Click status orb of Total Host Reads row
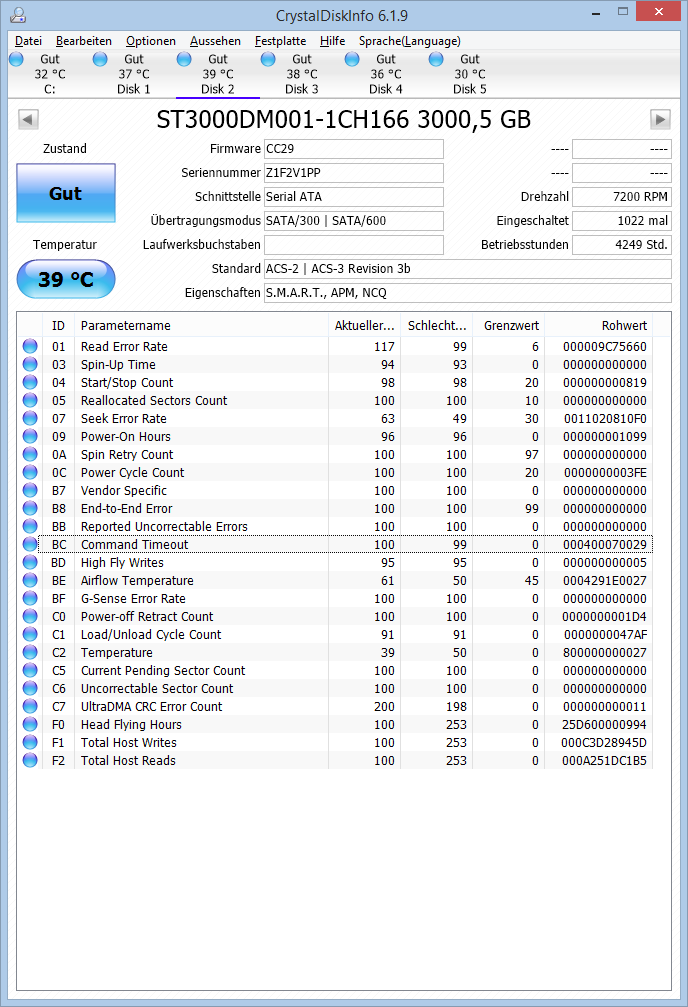The image size is (688, 1007). click(x=30, y=760)
